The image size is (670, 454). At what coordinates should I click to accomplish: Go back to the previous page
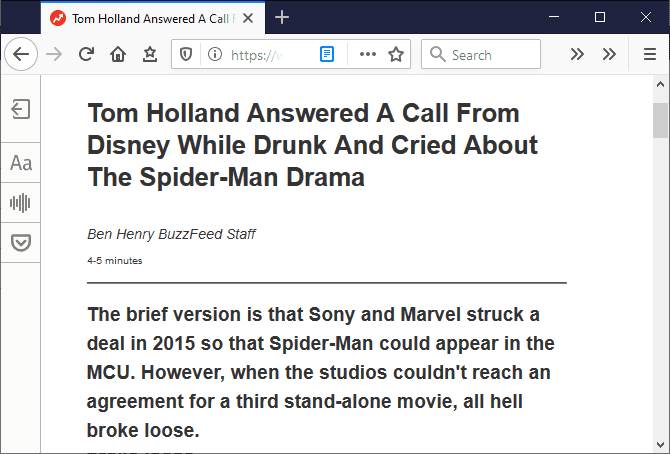(21, 55)
